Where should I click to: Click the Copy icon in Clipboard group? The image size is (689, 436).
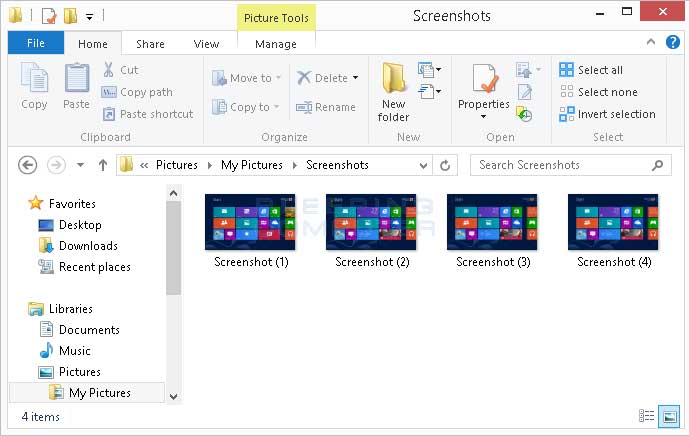(34, 77)
